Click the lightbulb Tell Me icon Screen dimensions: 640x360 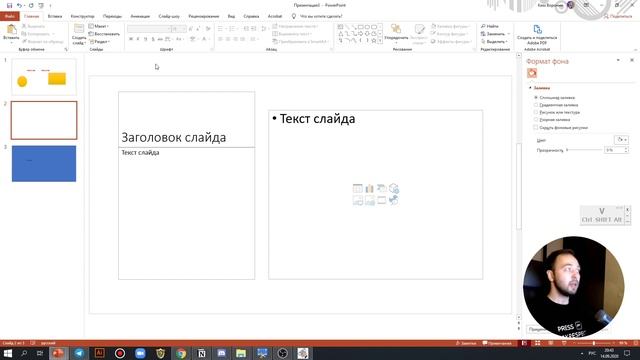293,16
